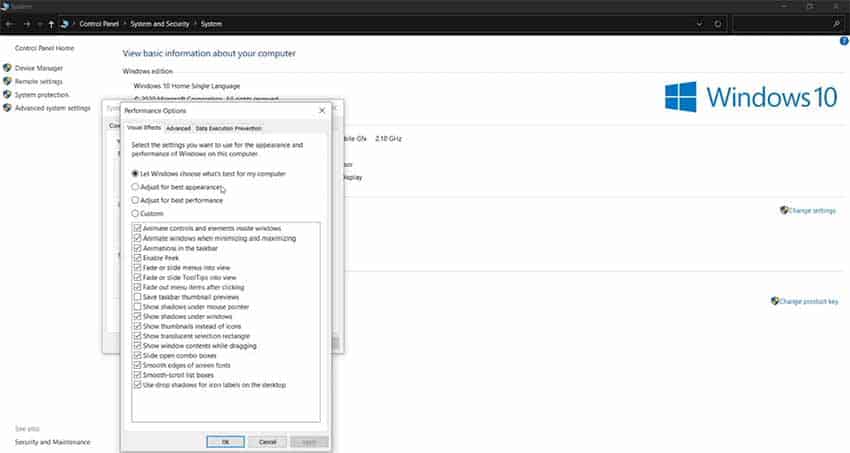
Task: Click the shield icon beside Advanced system settings
Action: [7, 108]
